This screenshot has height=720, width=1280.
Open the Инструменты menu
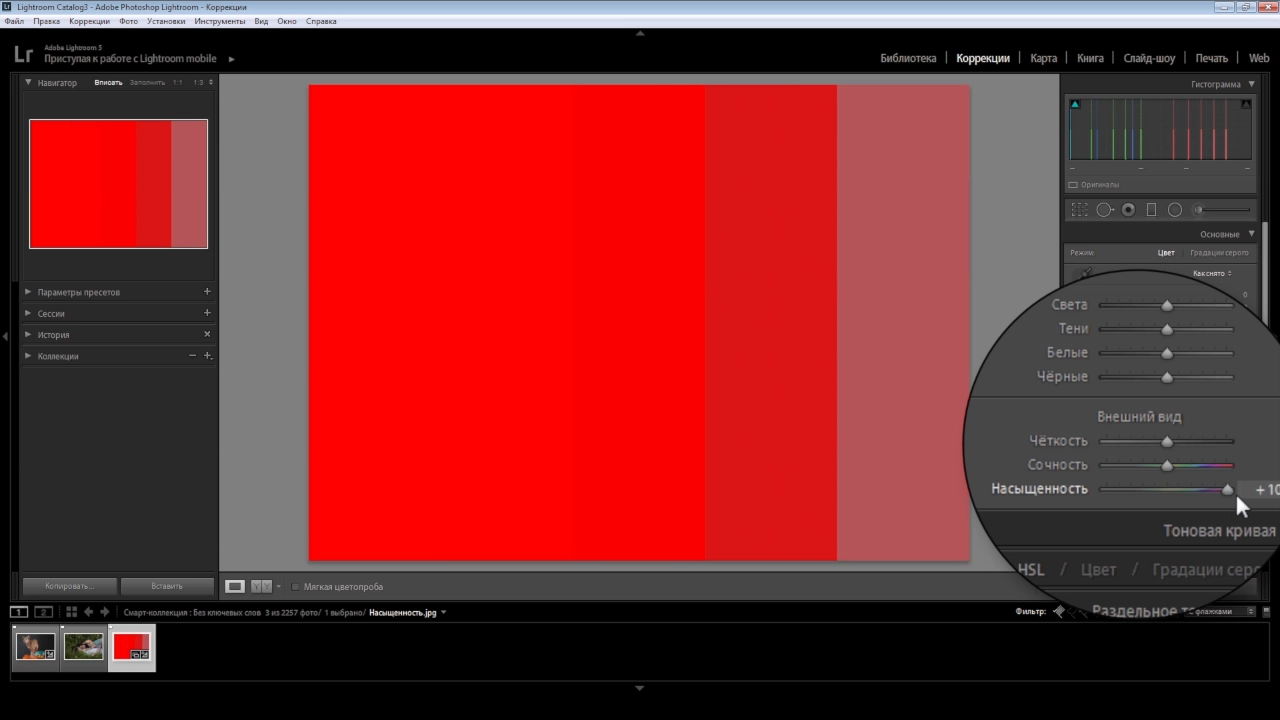[x=220, y=21]
